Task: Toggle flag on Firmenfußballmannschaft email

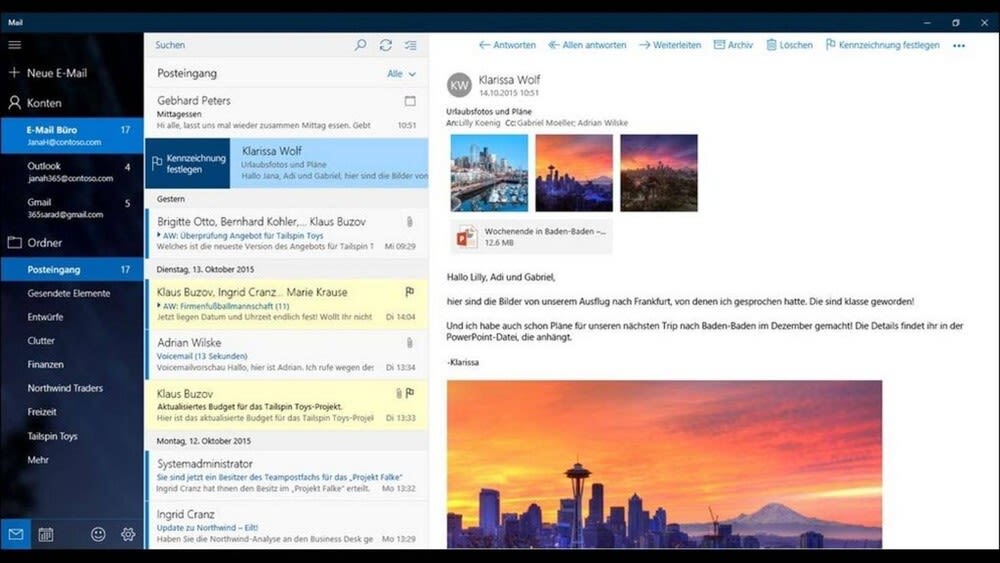Action: point(410,292)
